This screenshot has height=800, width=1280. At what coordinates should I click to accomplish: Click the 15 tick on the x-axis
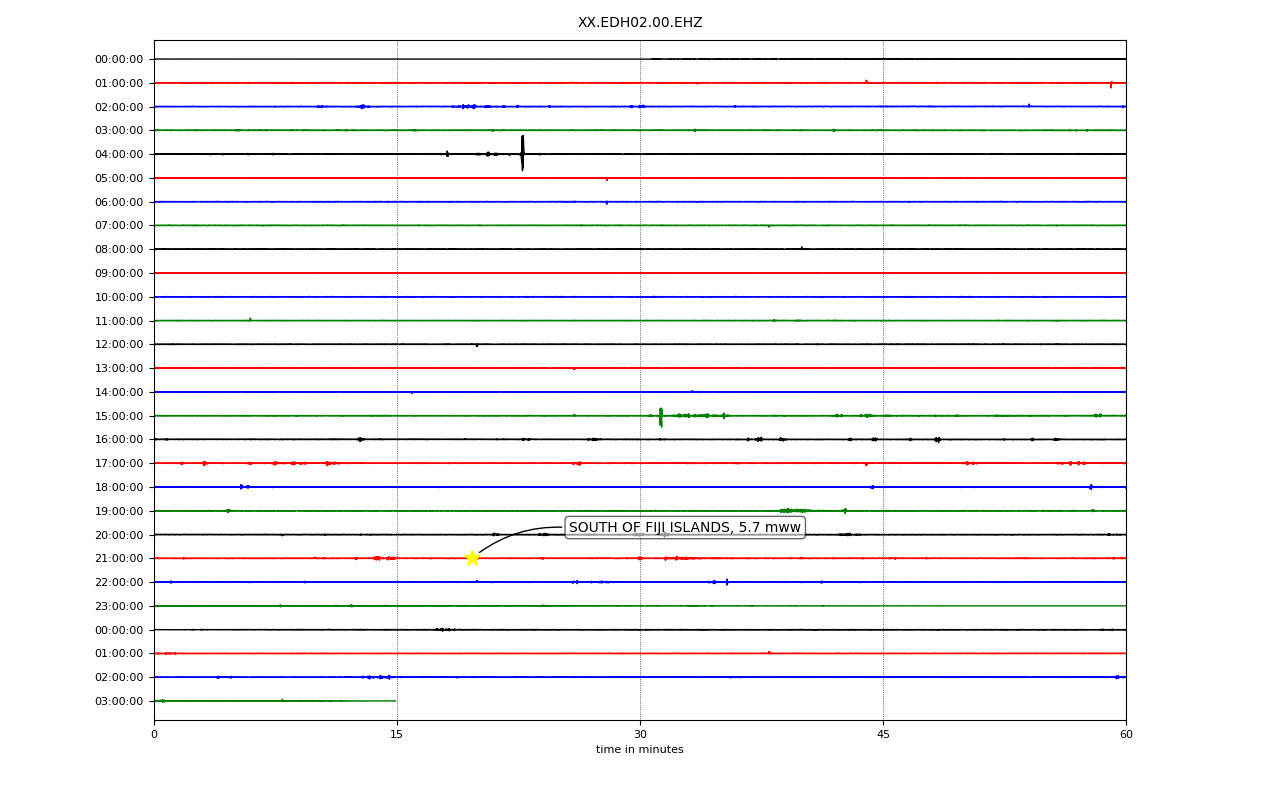tap(397, 734)
